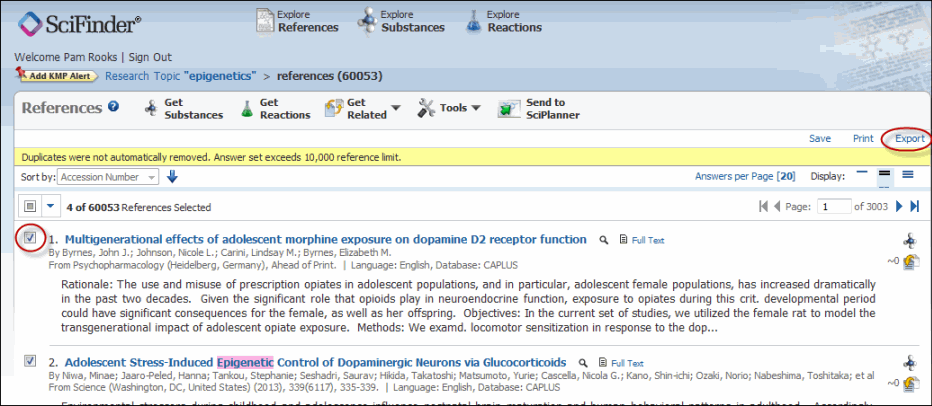
Task: Click Research Topic "epigenetics" breadcrumb
Action: click(x=181, y=76)
